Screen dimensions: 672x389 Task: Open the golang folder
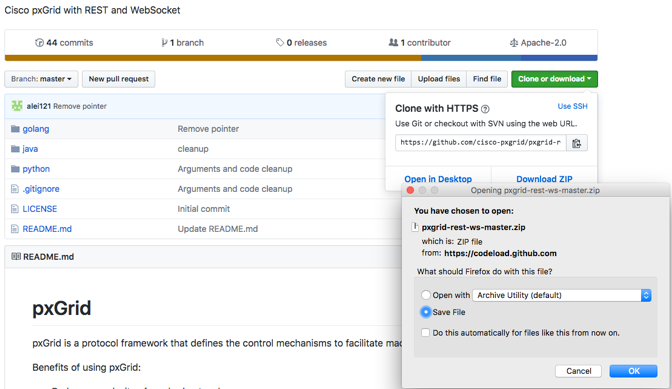pyautogui.click(x=36, y=129)
